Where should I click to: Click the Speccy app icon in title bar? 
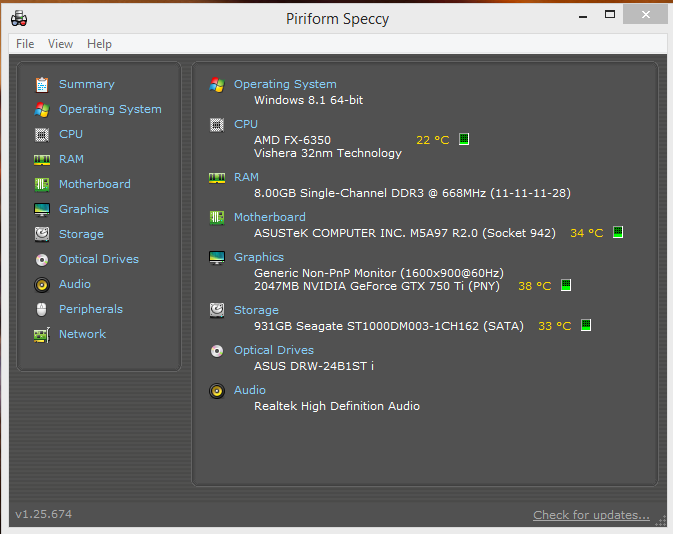point(19,19)
